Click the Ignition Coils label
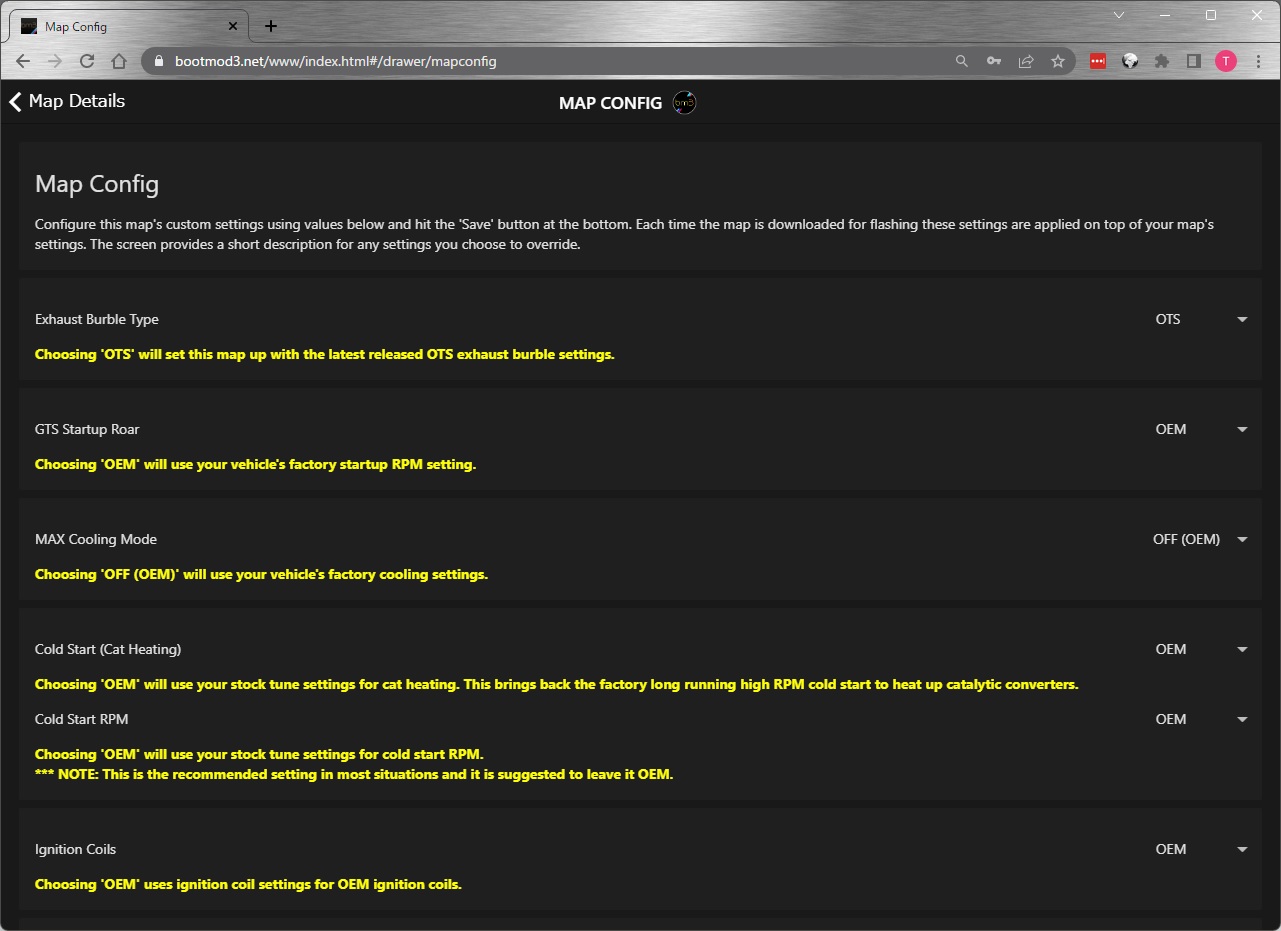 tap(76, 849)
